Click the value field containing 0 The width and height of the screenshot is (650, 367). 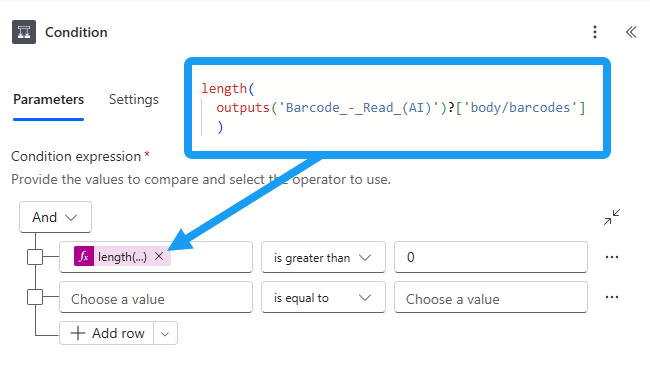[x=491, y=257]
